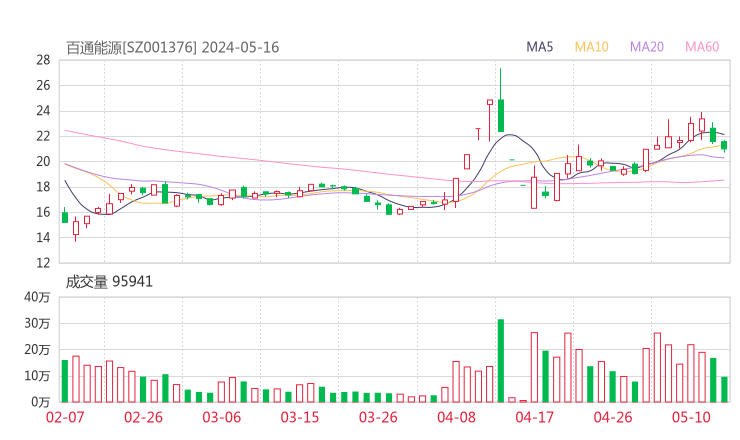Screen dimensions: 740x440
Task: Click the MA5 legend label
Action: coord(539,47)
